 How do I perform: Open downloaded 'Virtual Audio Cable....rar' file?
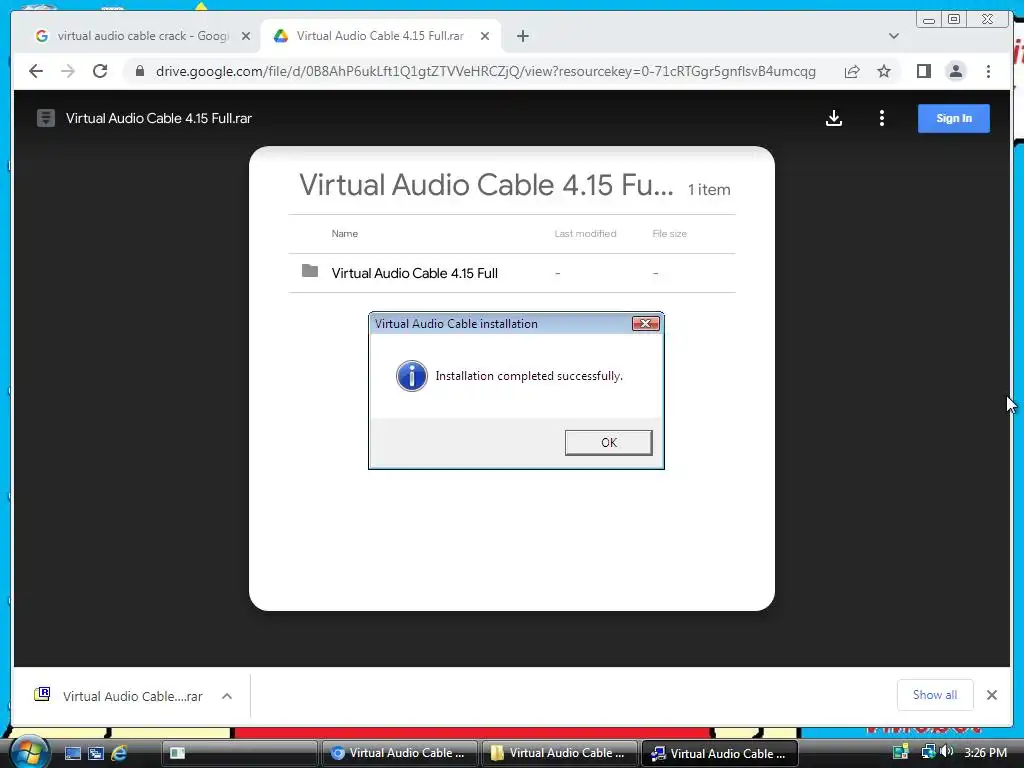pyautogui.click(x=119, y=696)
